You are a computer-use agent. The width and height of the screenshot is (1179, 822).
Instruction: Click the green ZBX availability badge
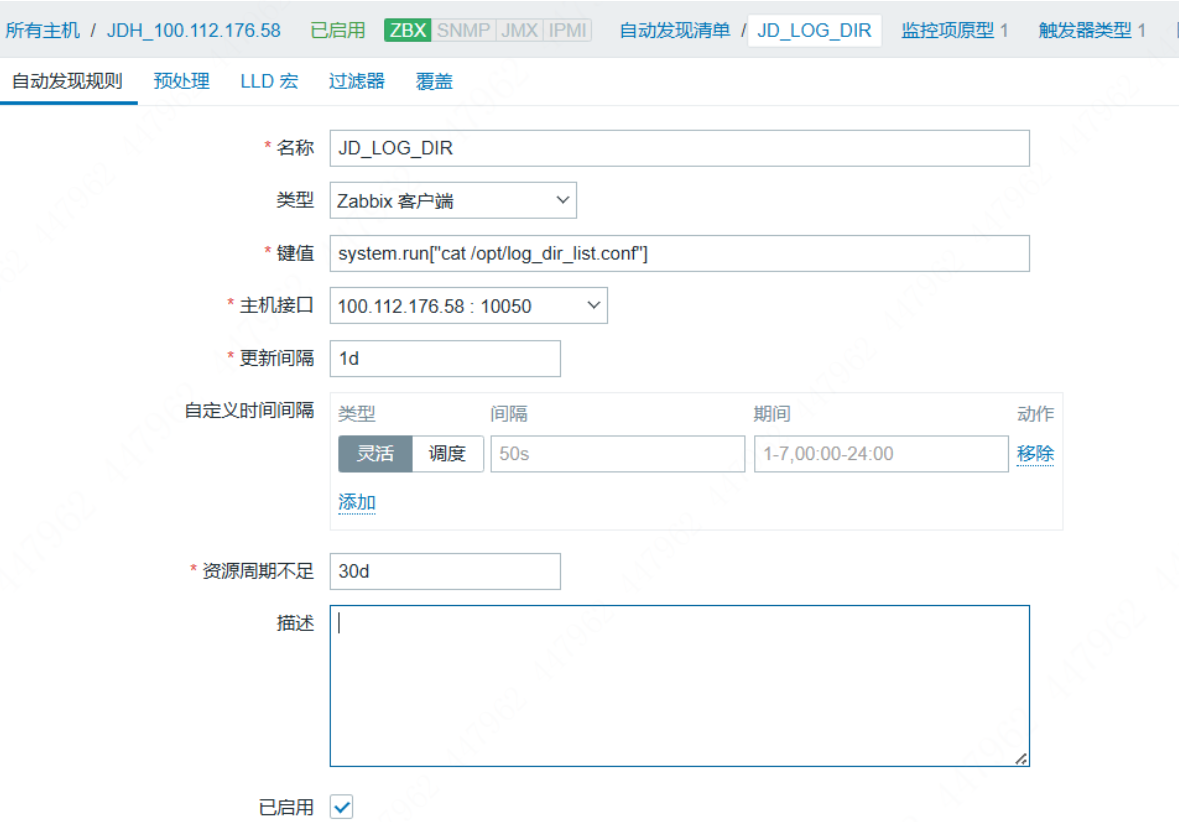click(407, 30)
